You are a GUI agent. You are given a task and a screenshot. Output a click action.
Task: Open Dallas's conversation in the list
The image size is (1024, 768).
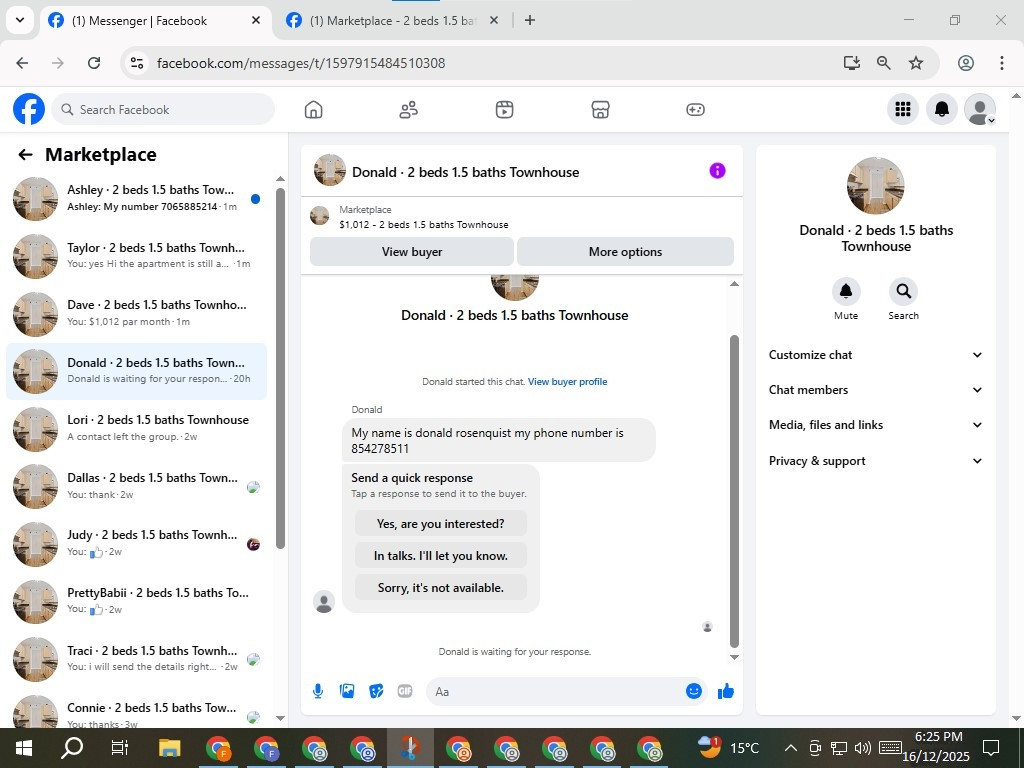coord(136,485)
